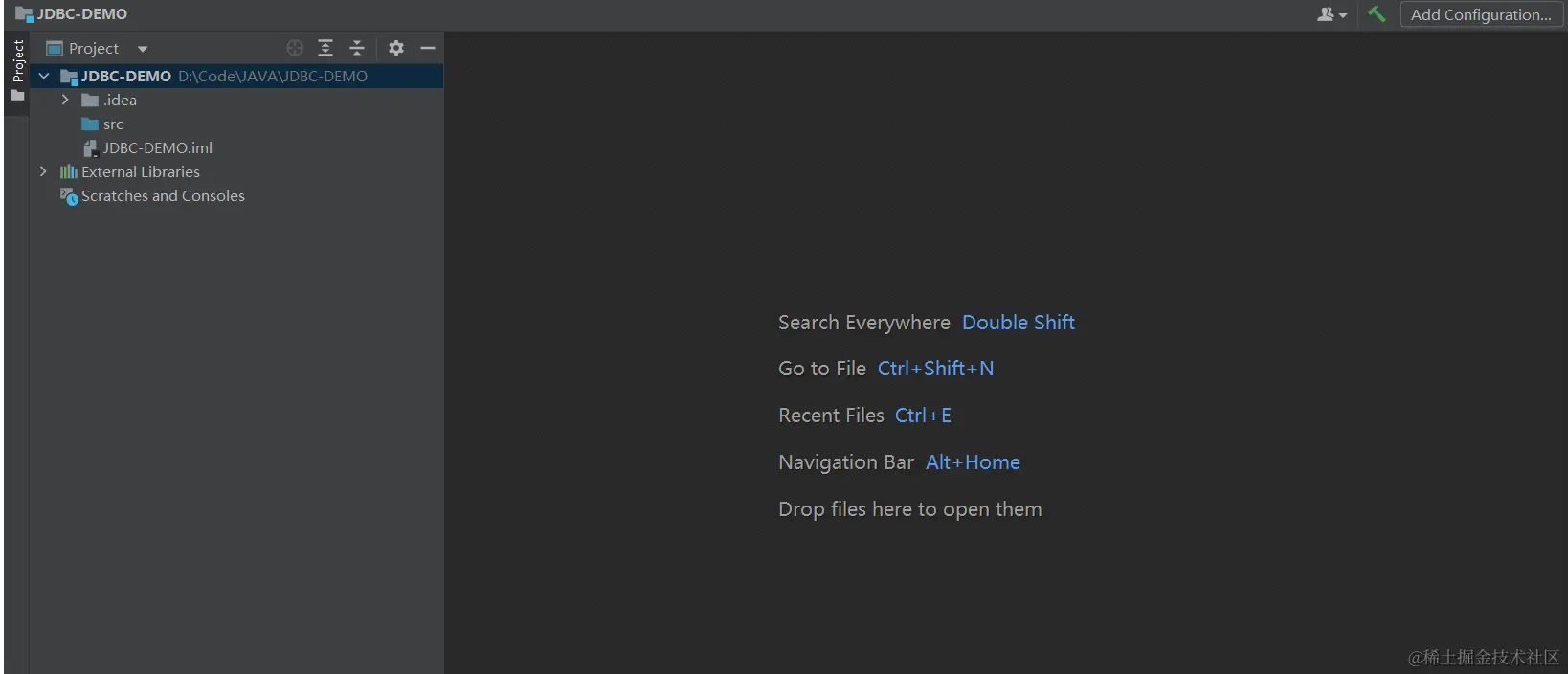Screen dimensions: 1568x674
Task: Click the src folder icon
Action: coord(90,124)
